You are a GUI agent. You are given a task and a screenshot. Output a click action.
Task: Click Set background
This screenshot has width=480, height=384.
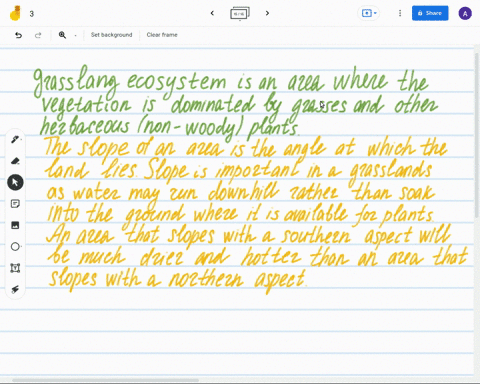click(111, 35)
